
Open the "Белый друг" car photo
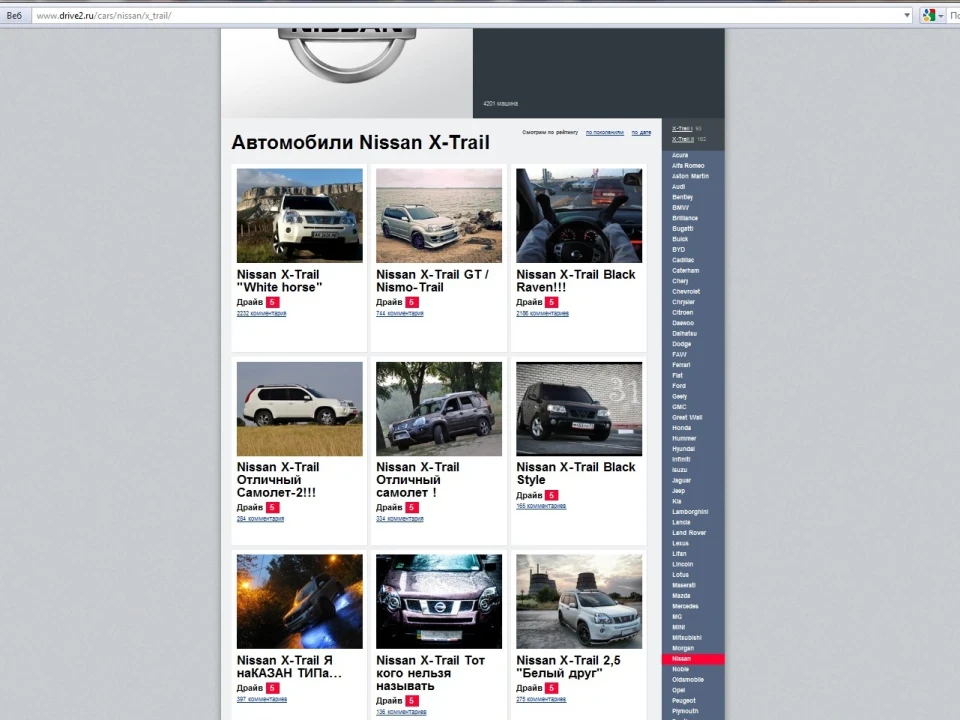click(579, 601)
